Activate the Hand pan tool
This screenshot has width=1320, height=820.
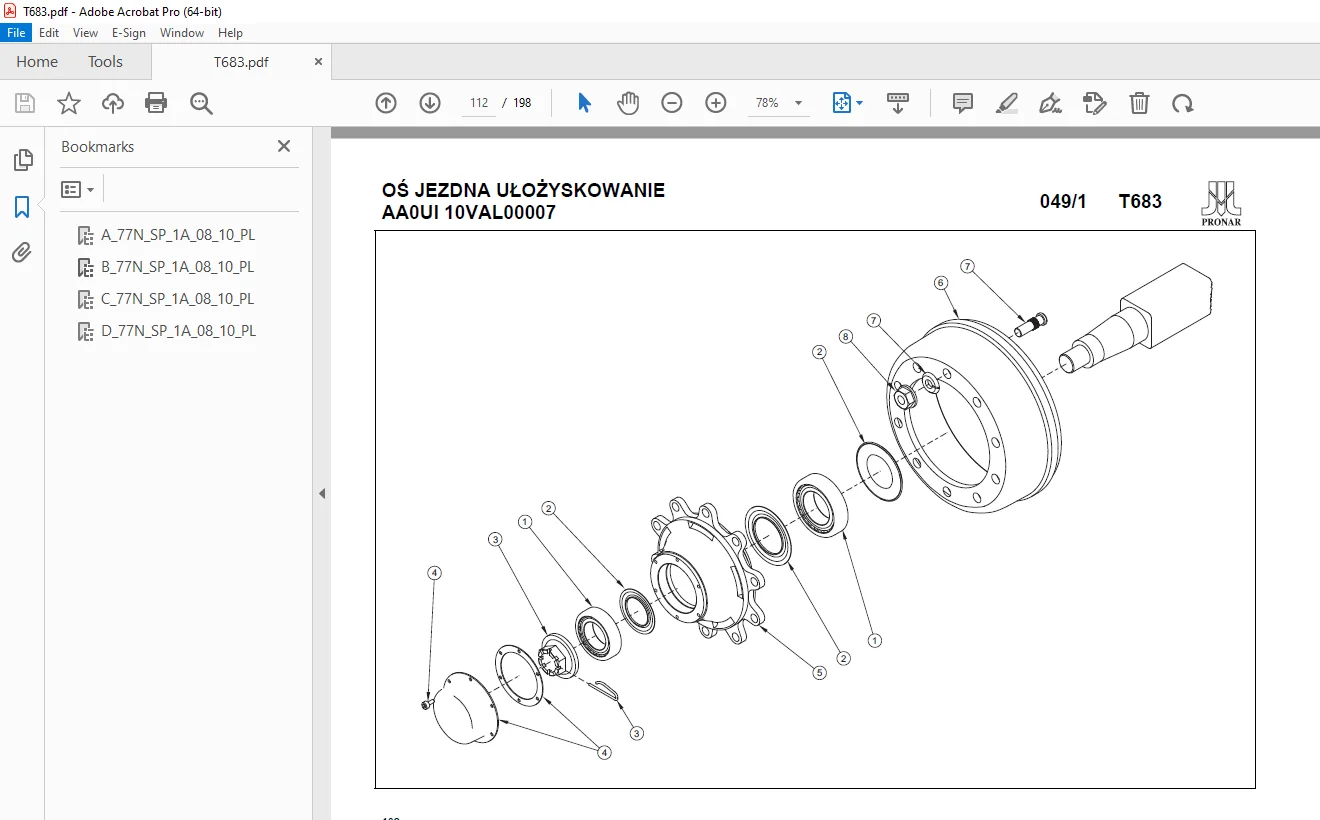point(628,103)
